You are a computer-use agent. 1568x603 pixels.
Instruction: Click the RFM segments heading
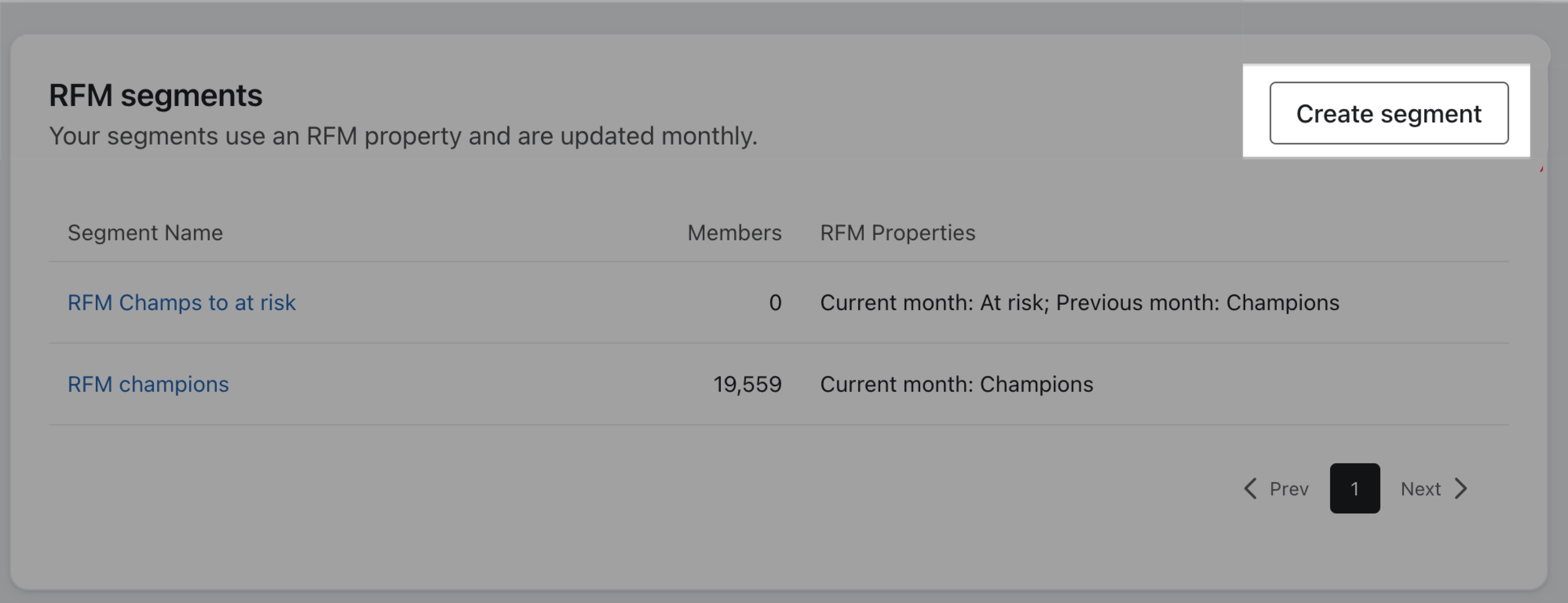coord(155,95)
